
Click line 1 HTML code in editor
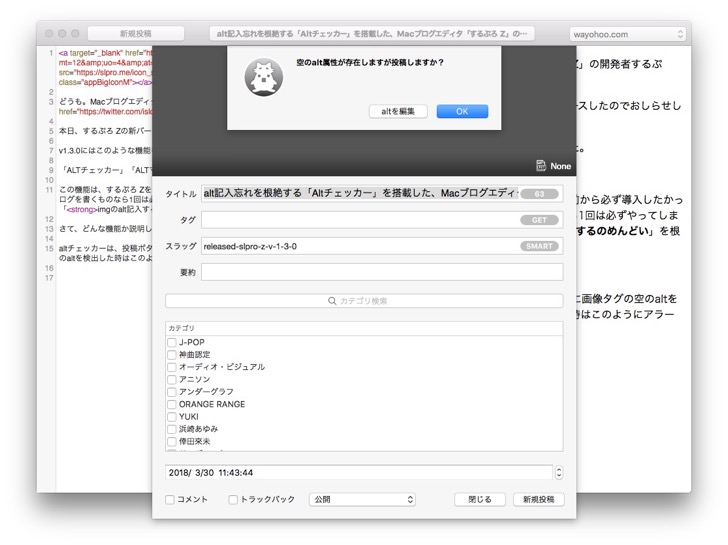[105, 67]
